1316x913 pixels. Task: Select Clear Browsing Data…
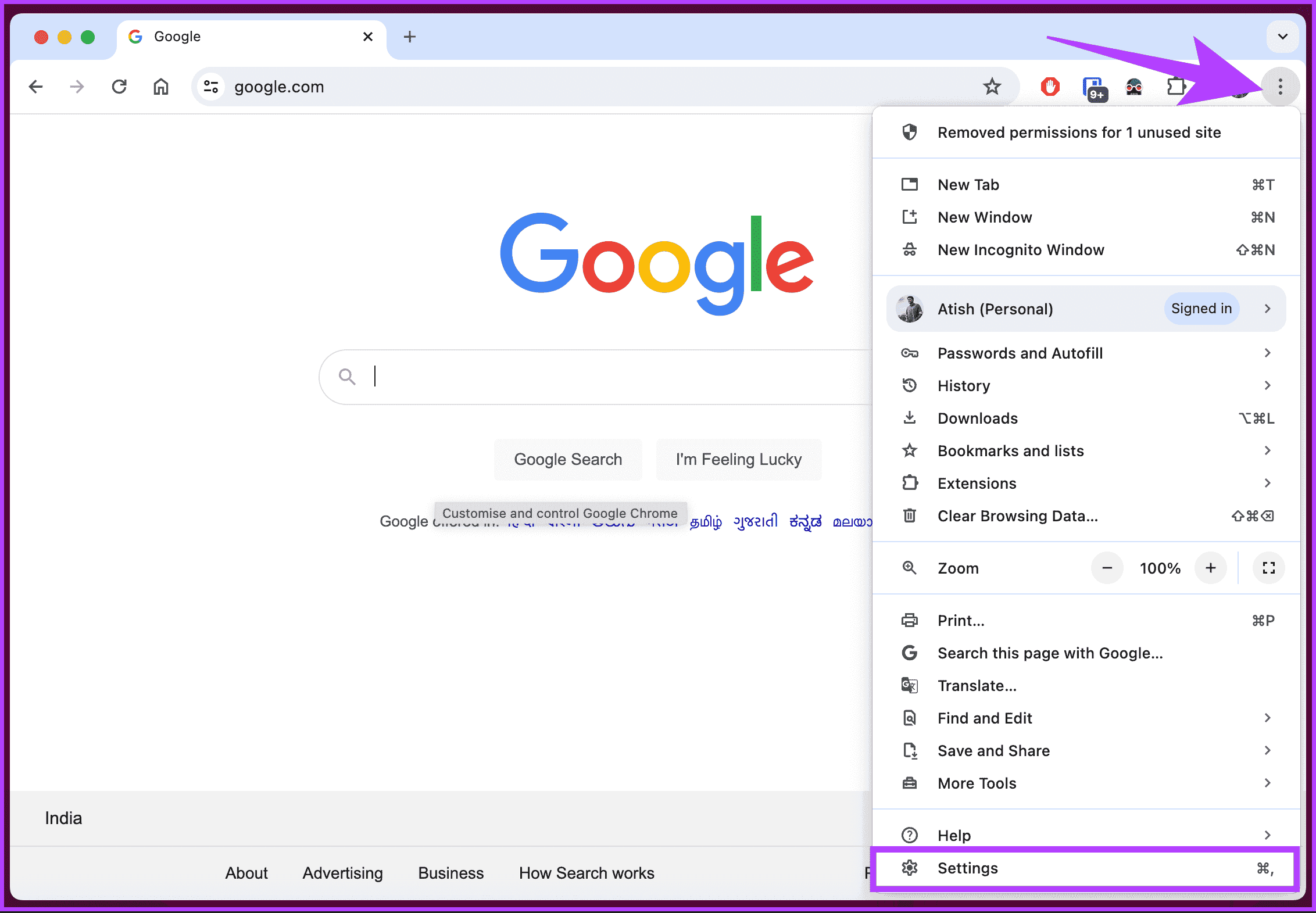1086,516
